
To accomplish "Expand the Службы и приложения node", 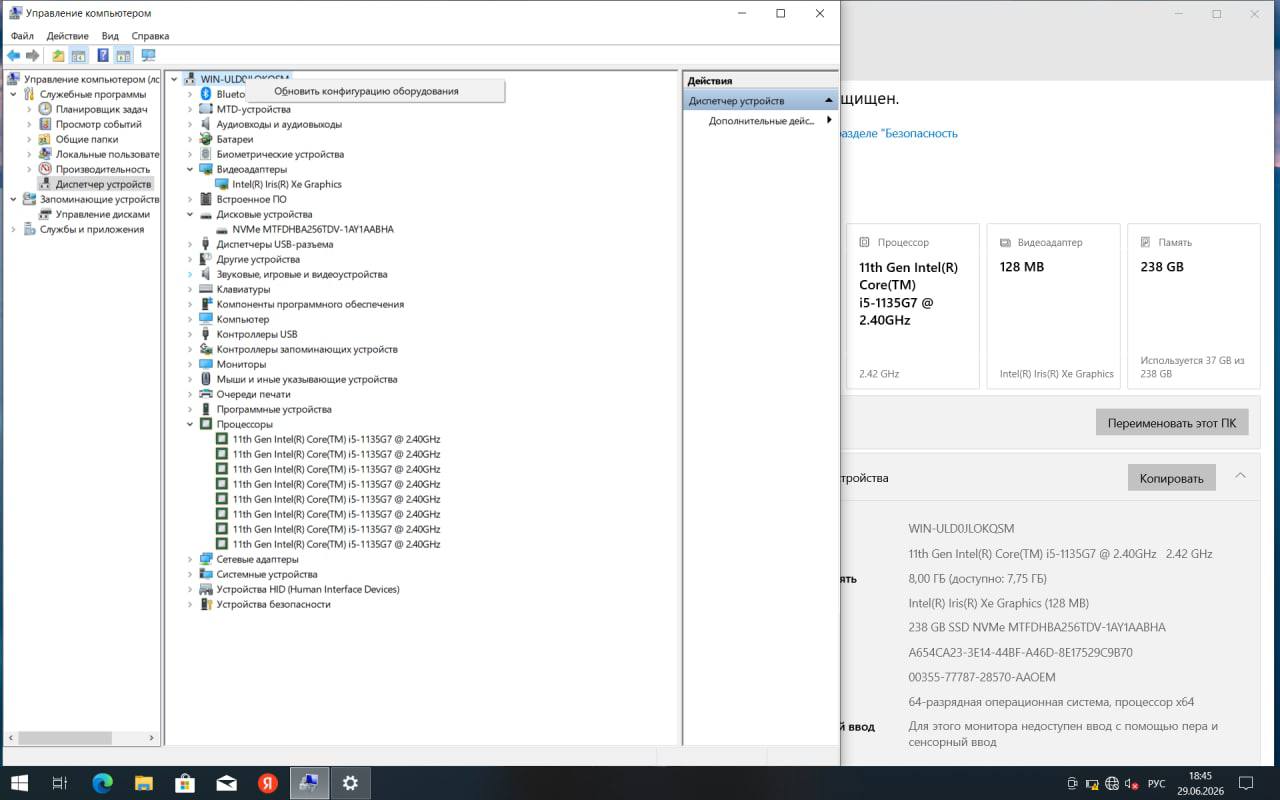I will coord(14,229).
